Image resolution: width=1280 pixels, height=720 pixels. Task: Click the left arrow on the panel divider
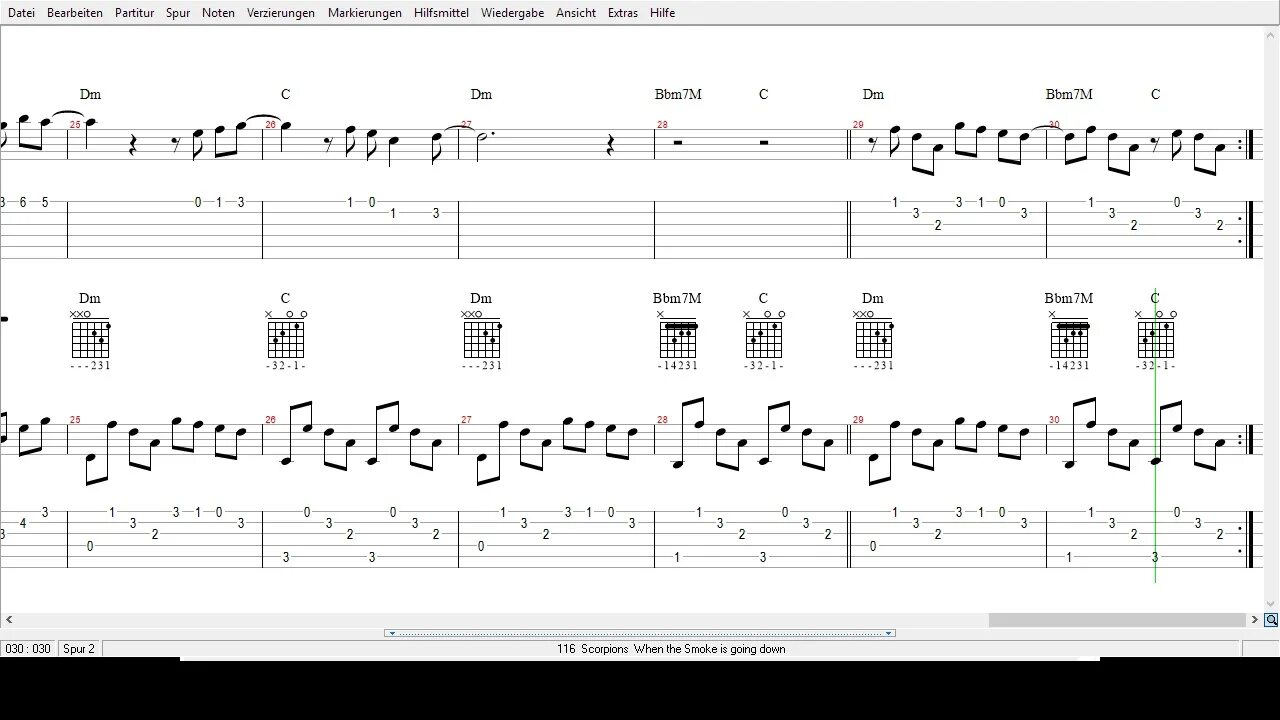coord(392,633)
